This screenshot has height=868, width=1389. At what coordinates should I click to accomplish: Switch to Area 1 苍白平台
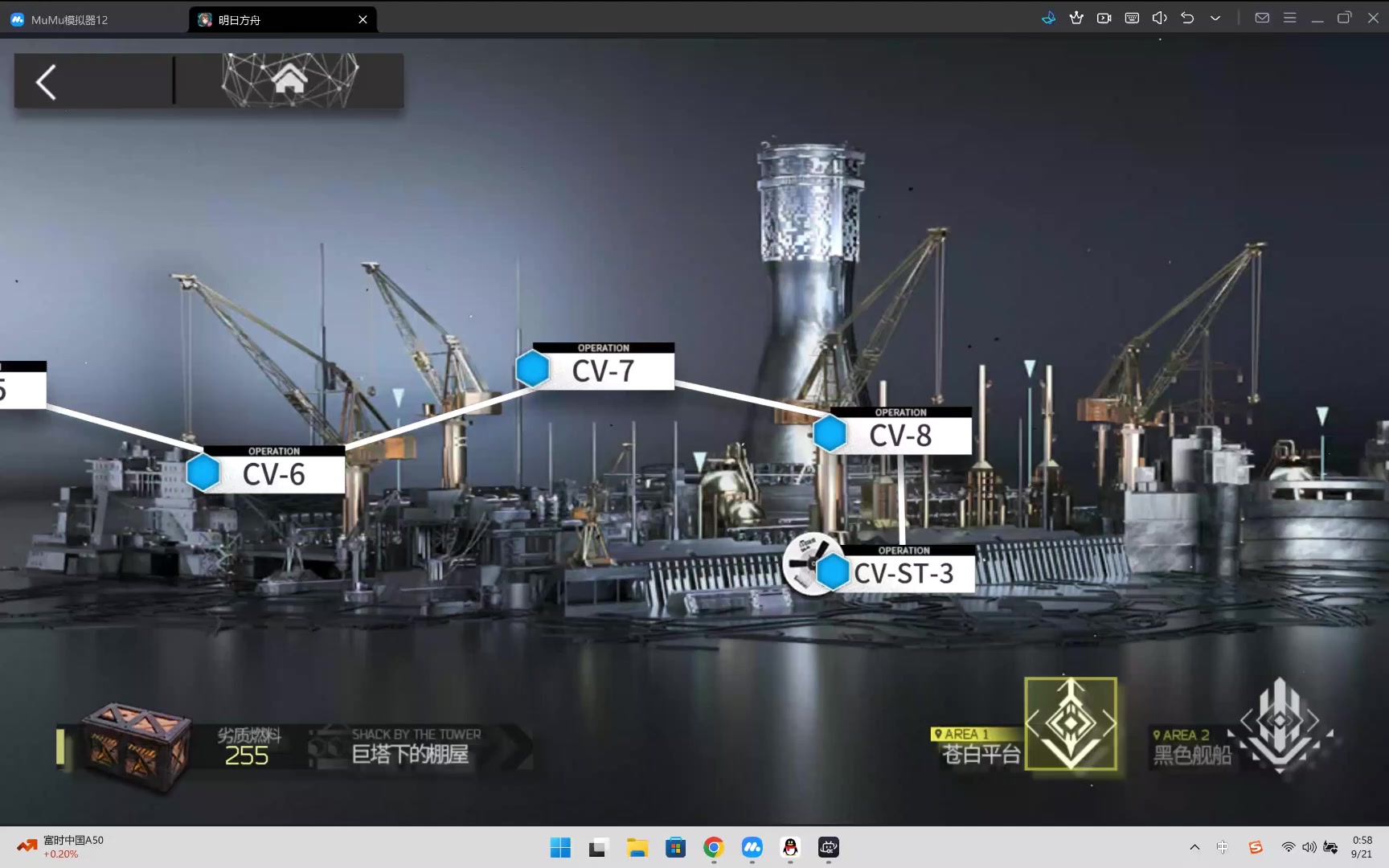(1070, 723)
